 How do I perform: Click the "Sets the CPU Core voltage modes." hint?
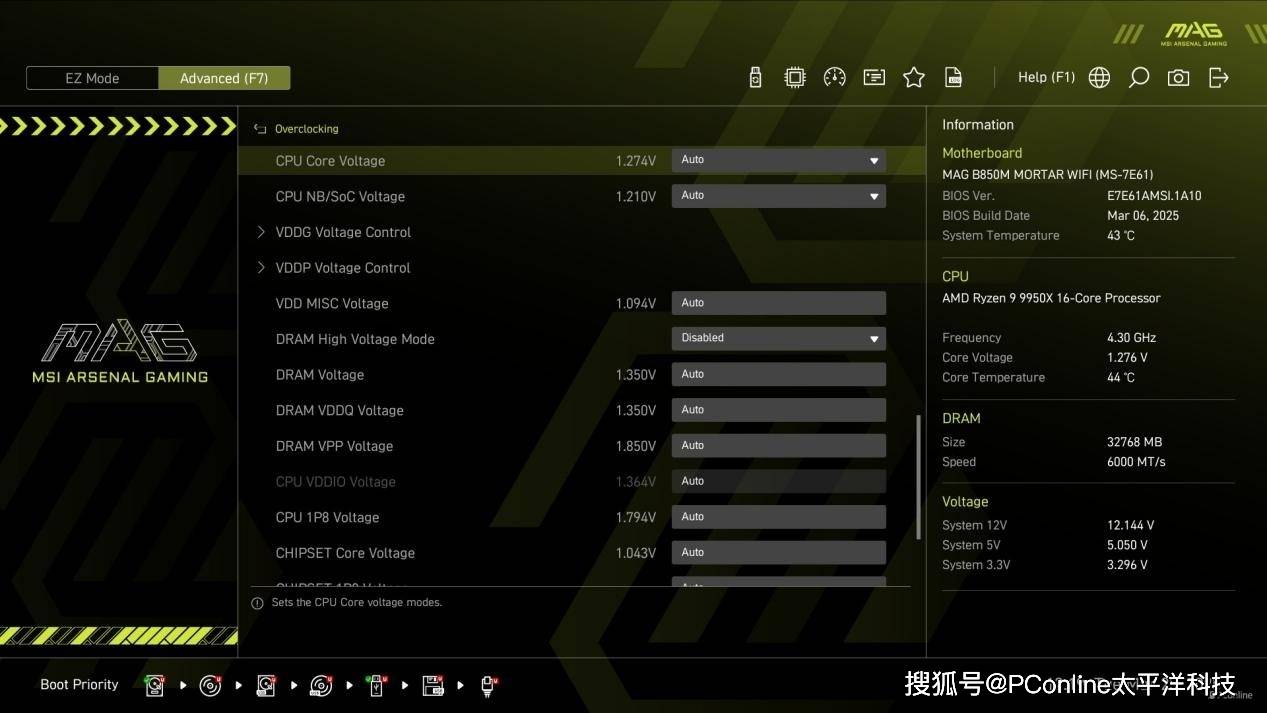click(x=357, y=603)
